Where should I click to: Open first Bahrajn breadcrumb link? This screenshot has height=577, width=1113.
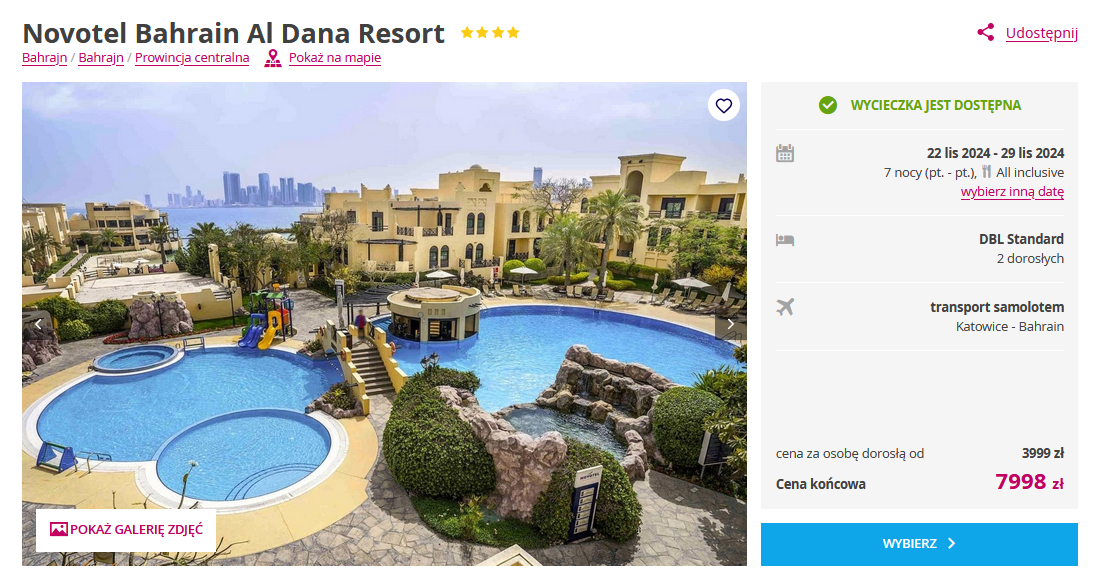tap(44, 57)
